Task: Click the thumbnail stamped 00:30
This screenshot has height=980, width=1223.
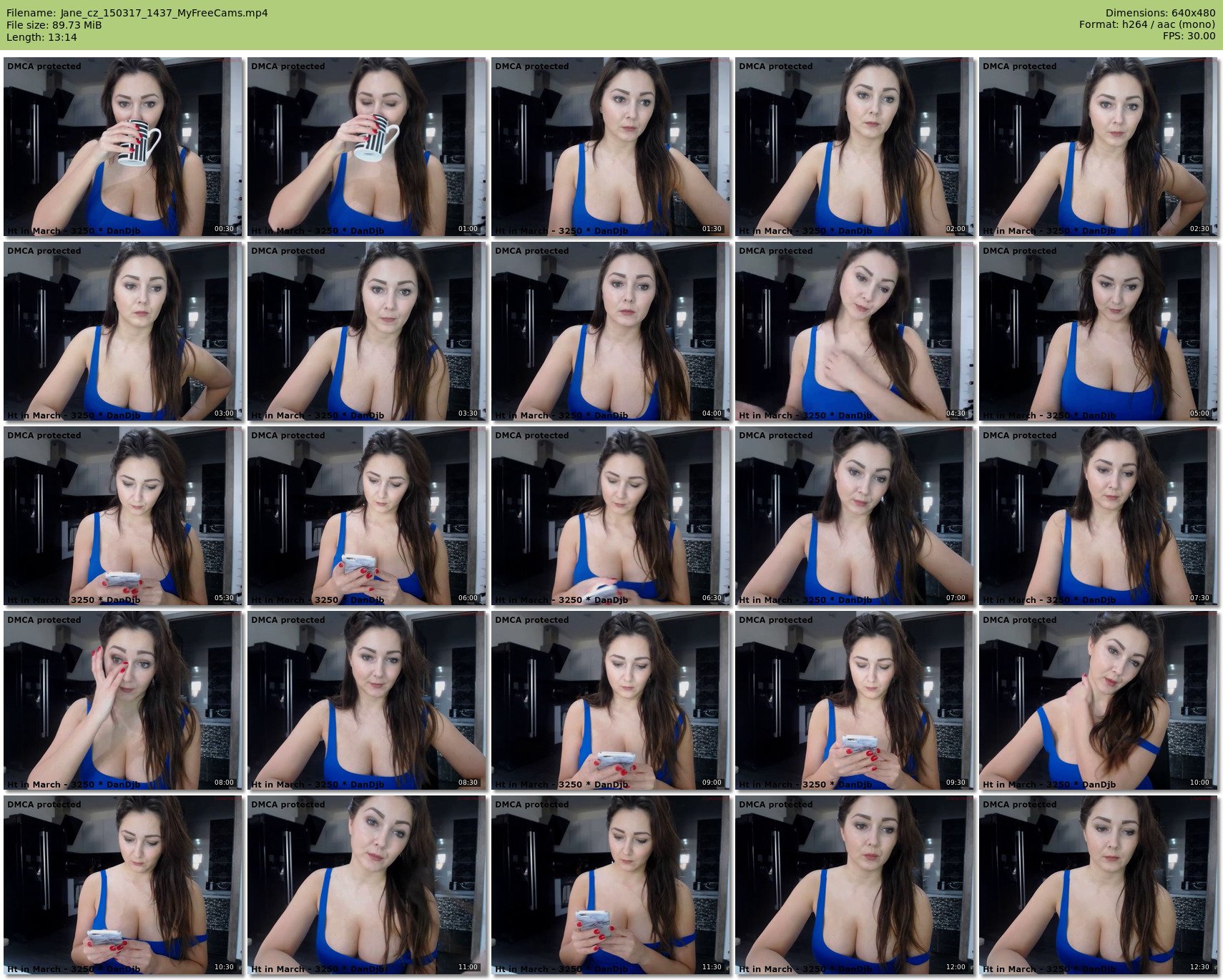Action: click(122, 147)
